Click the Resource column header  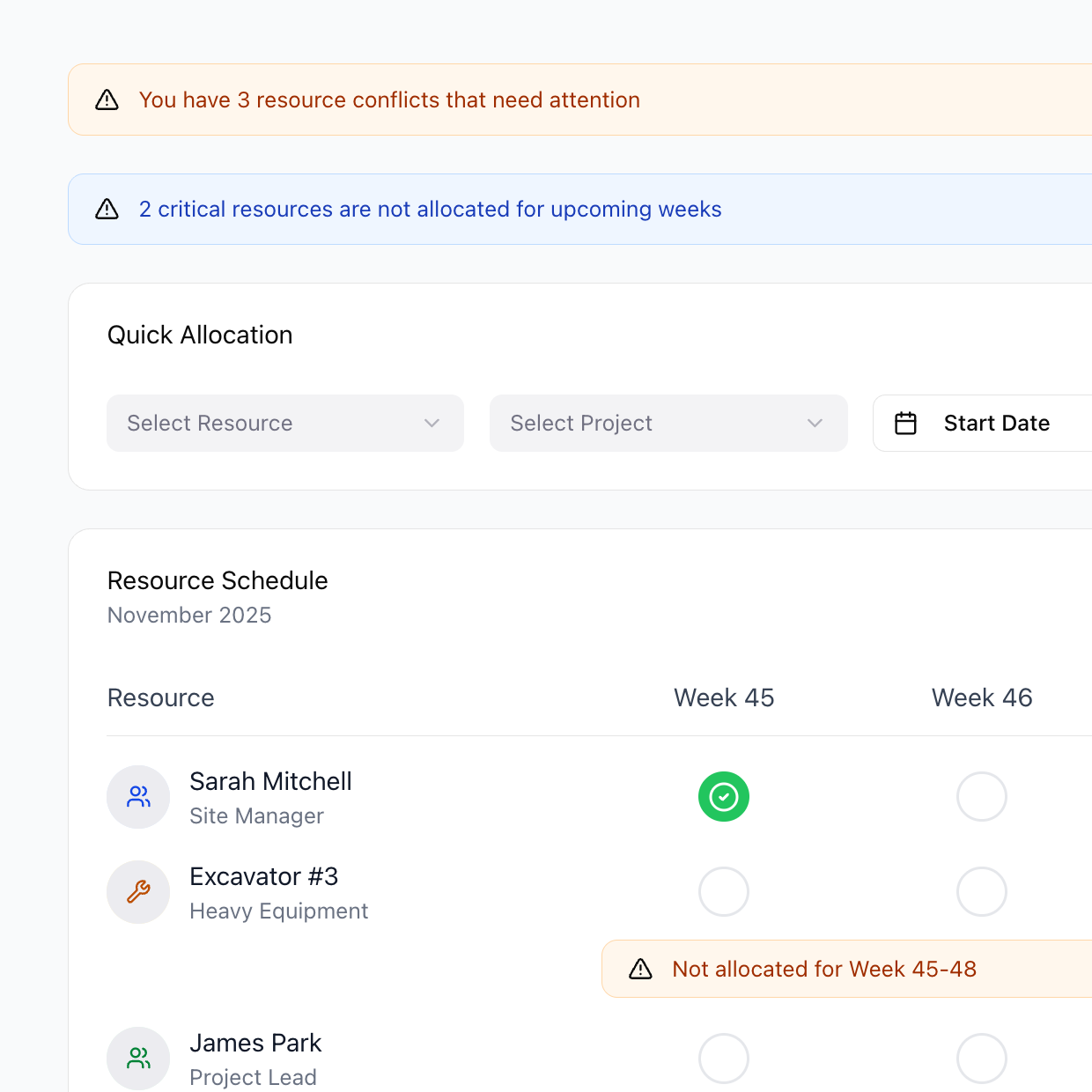pyautogui.click(x=161, y=697)
